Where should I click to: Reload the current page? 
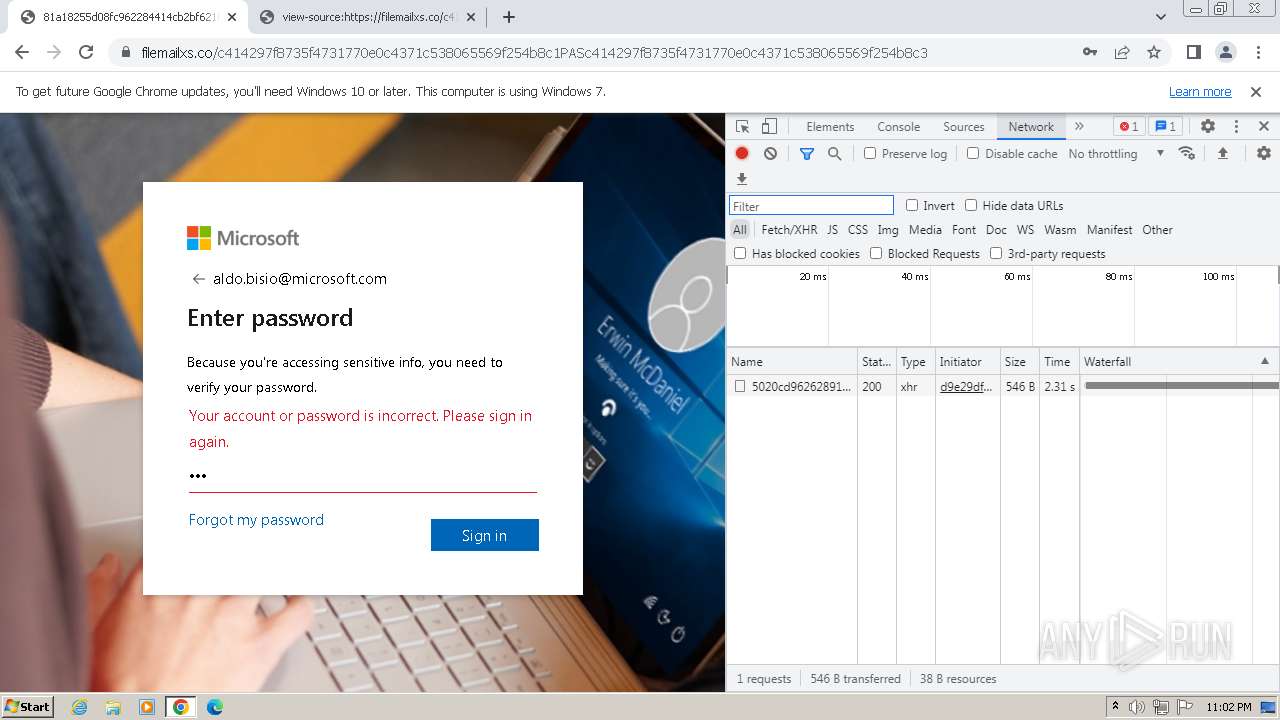86,52
